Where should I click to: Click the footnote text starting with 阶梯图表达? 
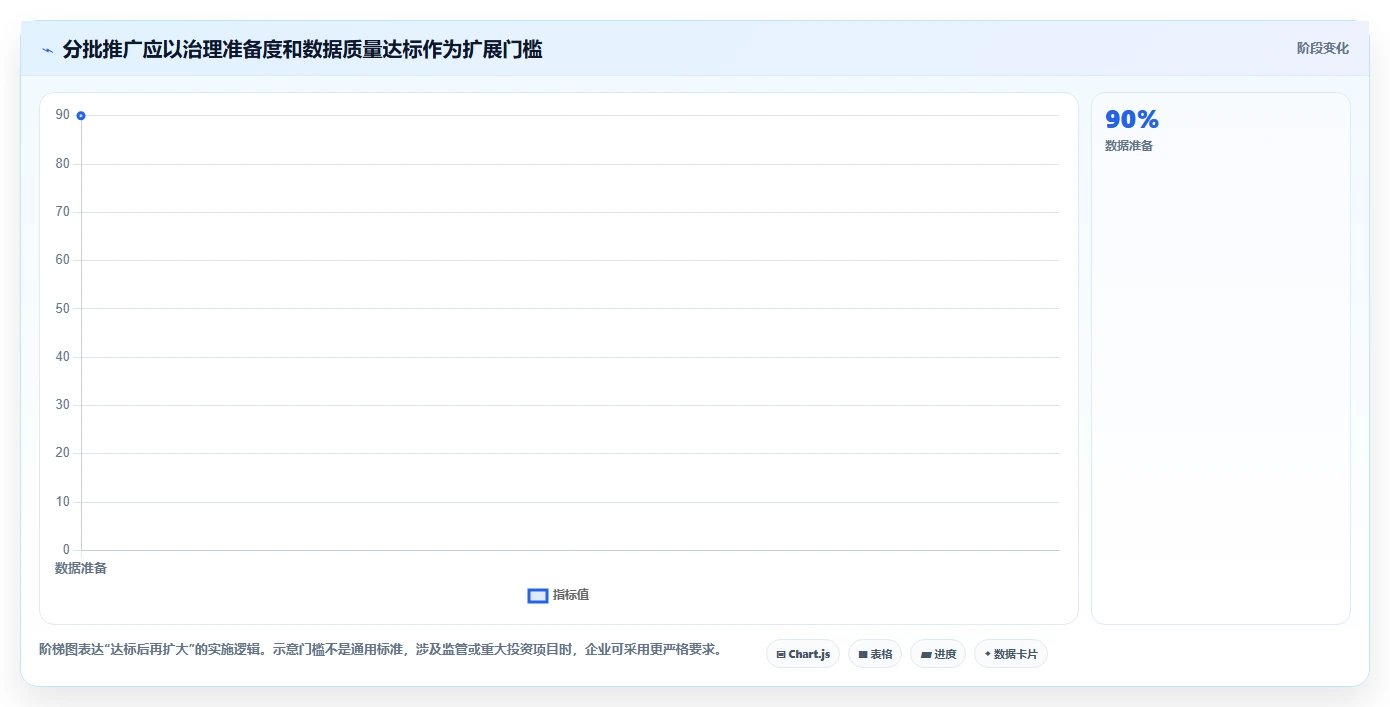point(380,649)
